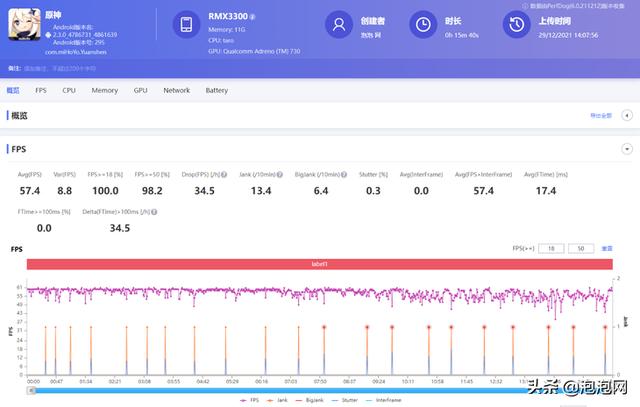Click the package name com.miHoYo.Yuanshen
This screenshot has width=640, height=407.
76,52
